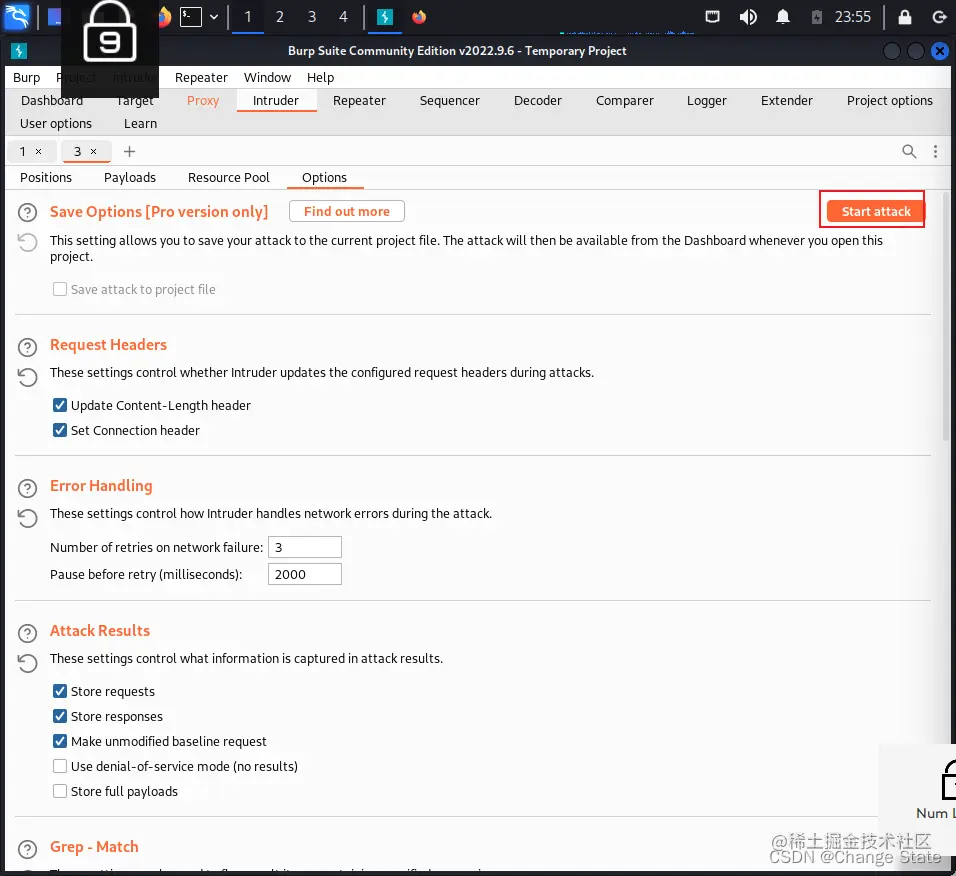
Task: Open the Project options tab
Action: click(890, 101)
